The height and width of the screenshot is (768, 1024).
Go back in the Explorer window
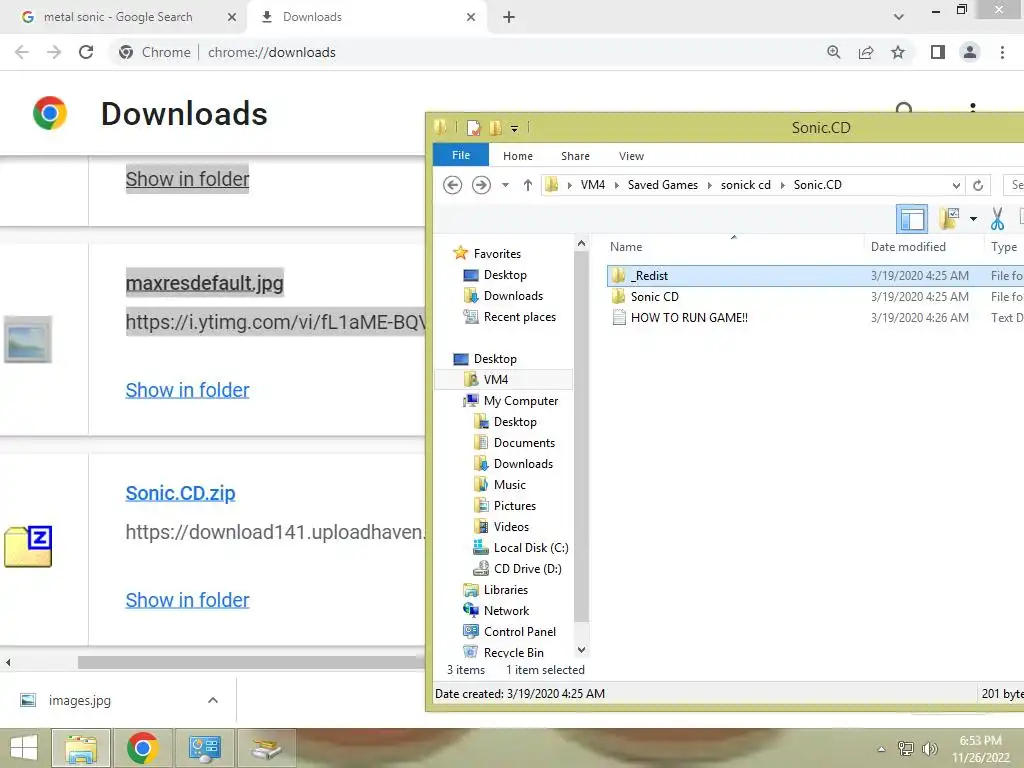(x=453, y=185)
